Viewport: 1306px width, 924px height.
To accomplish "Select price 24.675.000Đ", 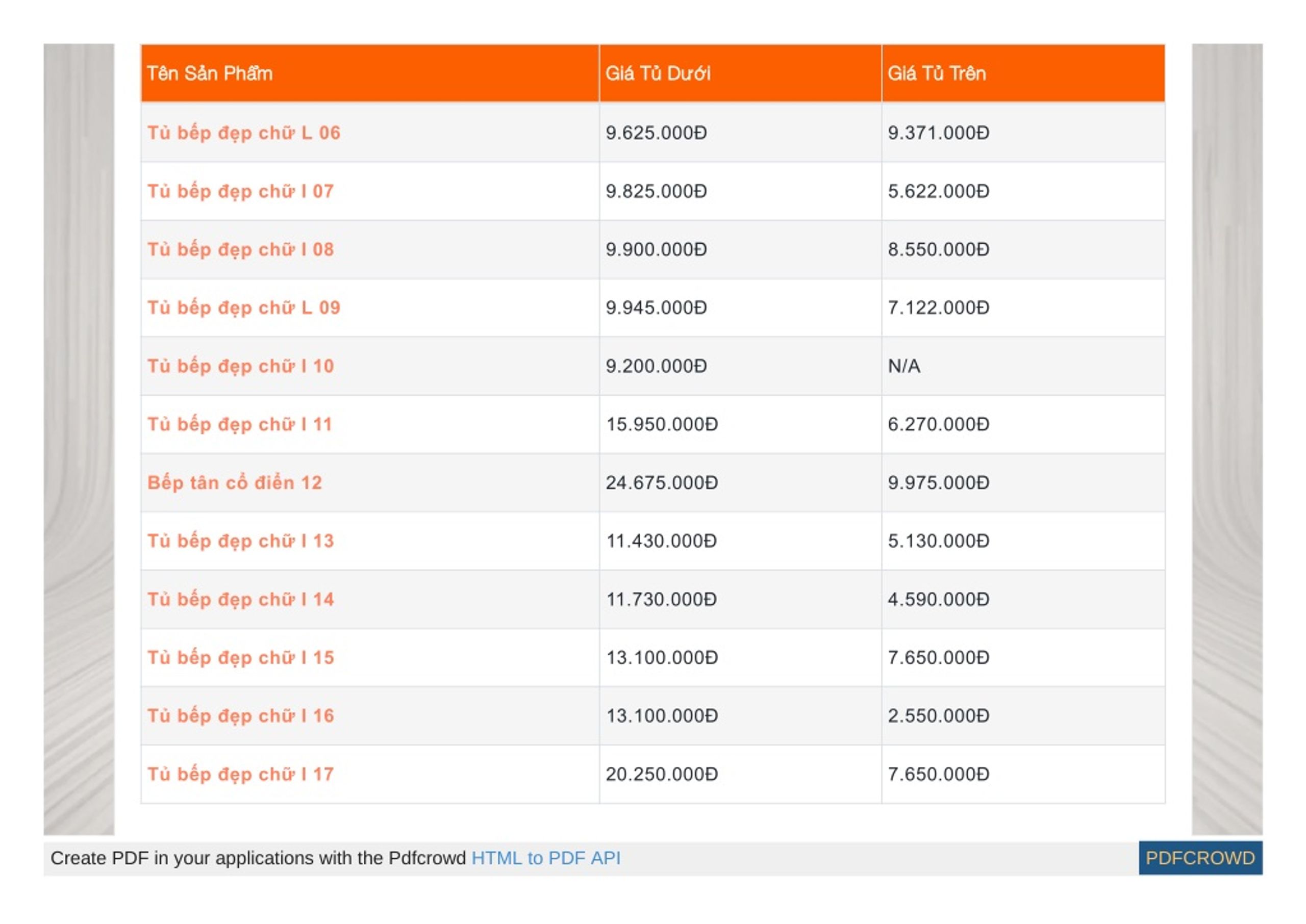I will pos(662,483).
